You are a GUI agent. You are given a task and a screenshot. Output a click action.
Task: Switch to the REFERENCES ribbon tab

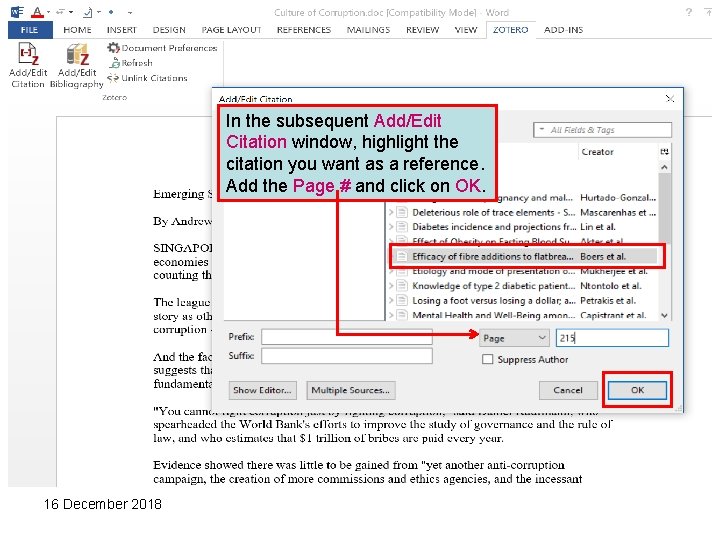[304, 30]
